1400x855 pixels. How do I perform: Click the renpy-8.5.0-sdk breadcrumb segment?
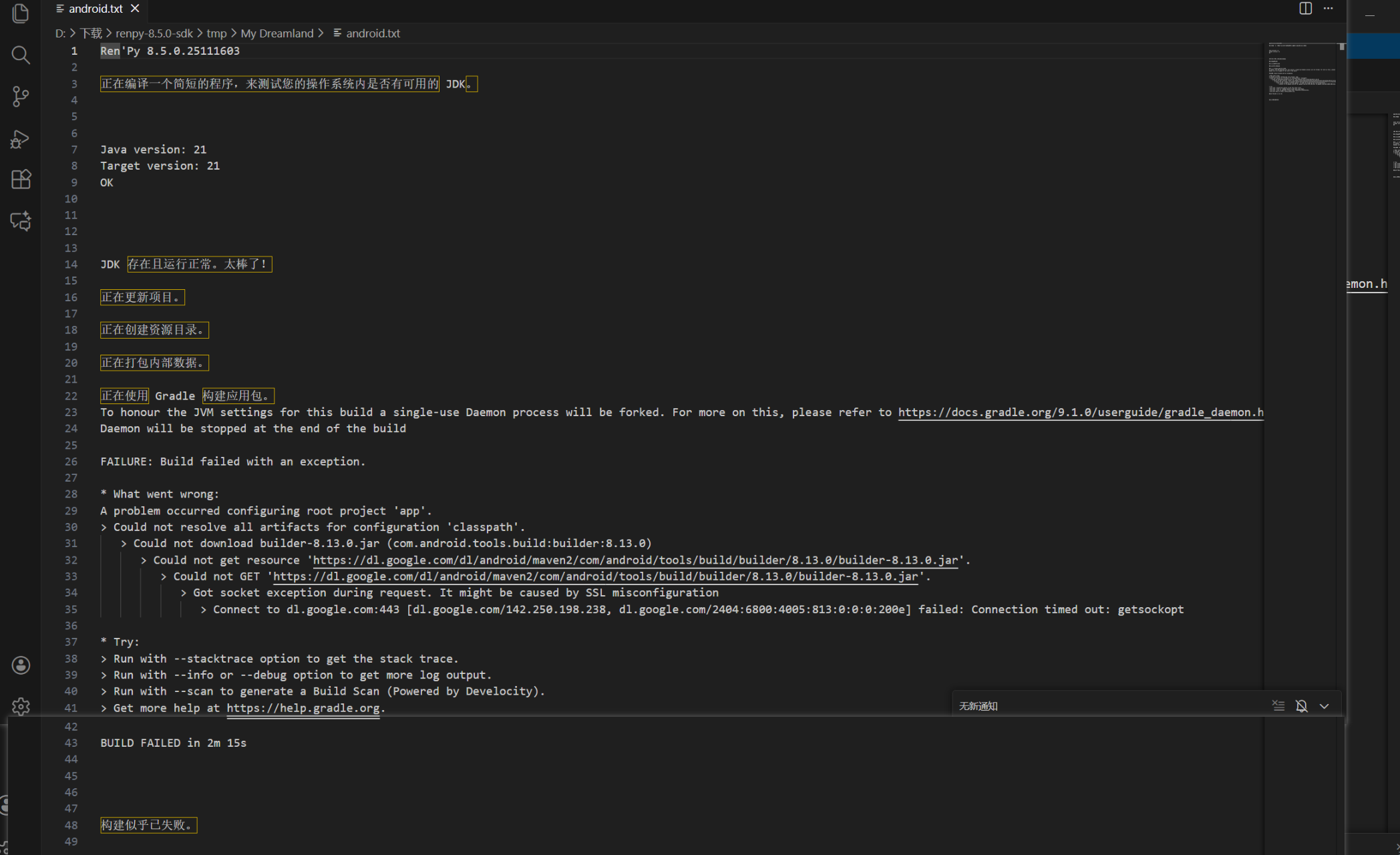coord(154,33)
